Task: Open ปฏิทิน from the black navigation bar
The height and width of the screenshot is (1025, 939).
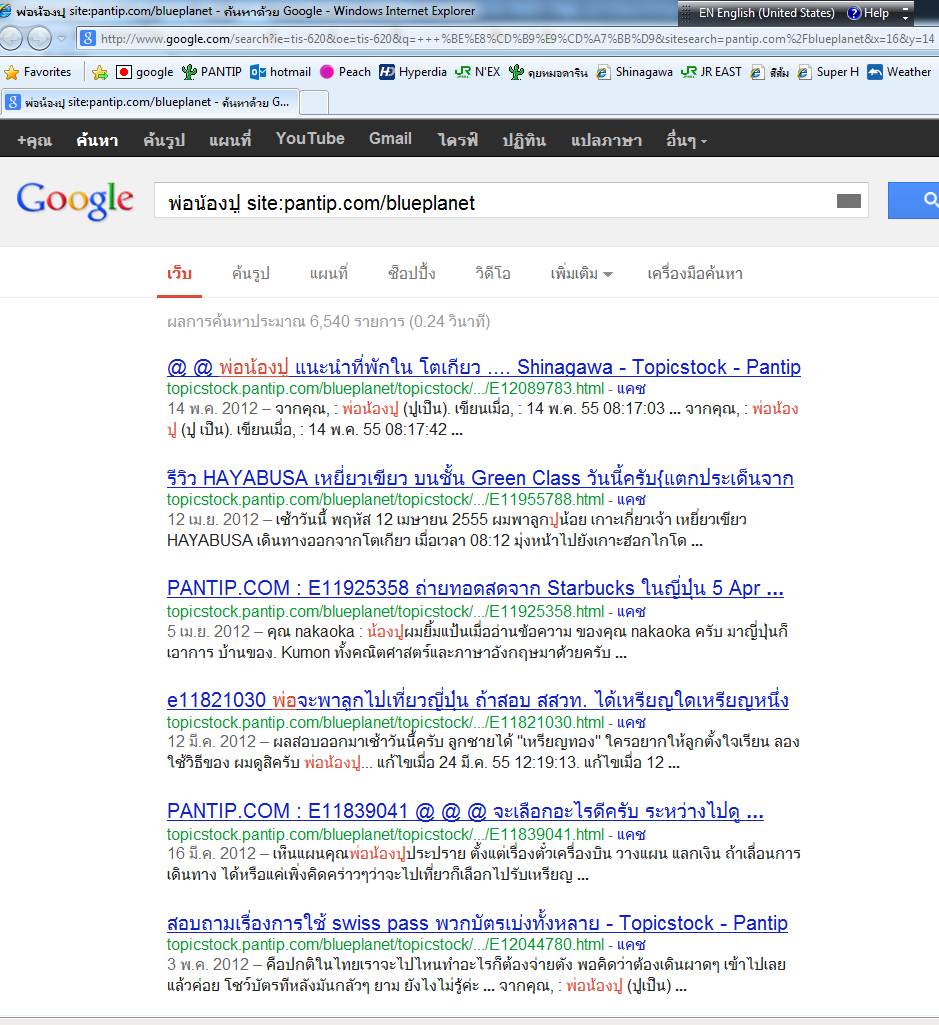Action: (x=524, y=139)
